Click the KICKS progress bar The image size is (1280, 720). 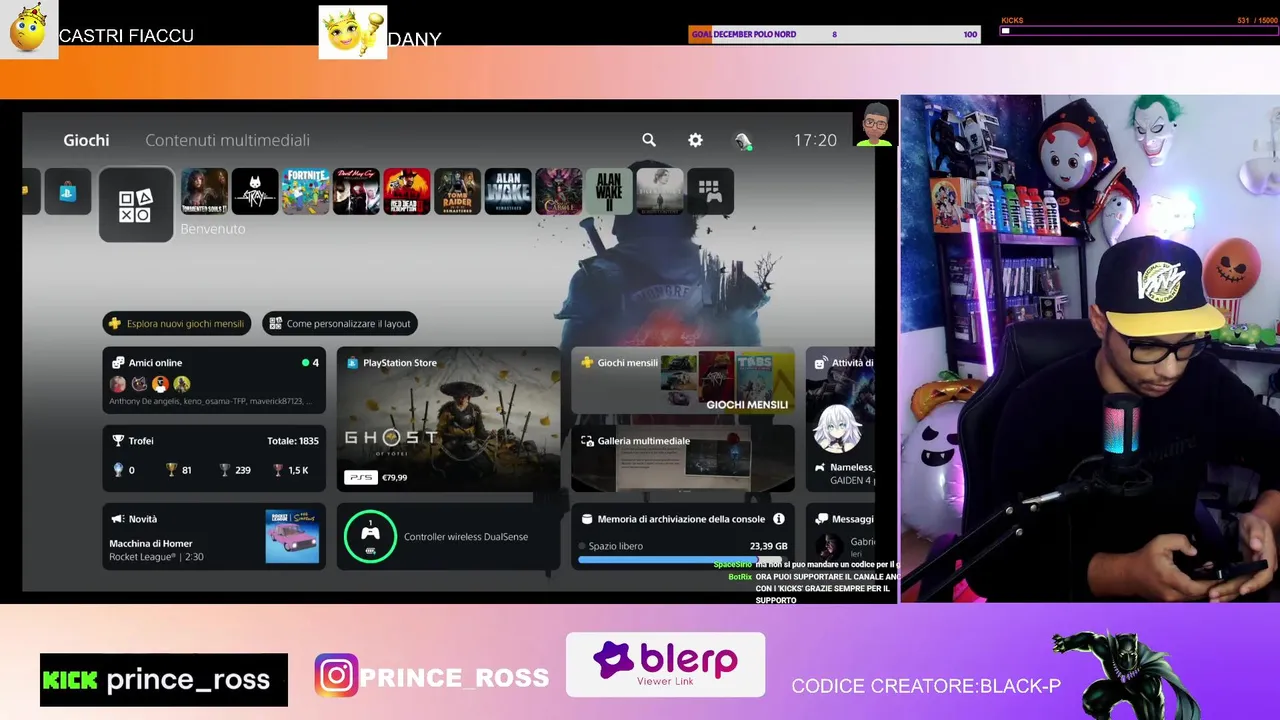1137,30
